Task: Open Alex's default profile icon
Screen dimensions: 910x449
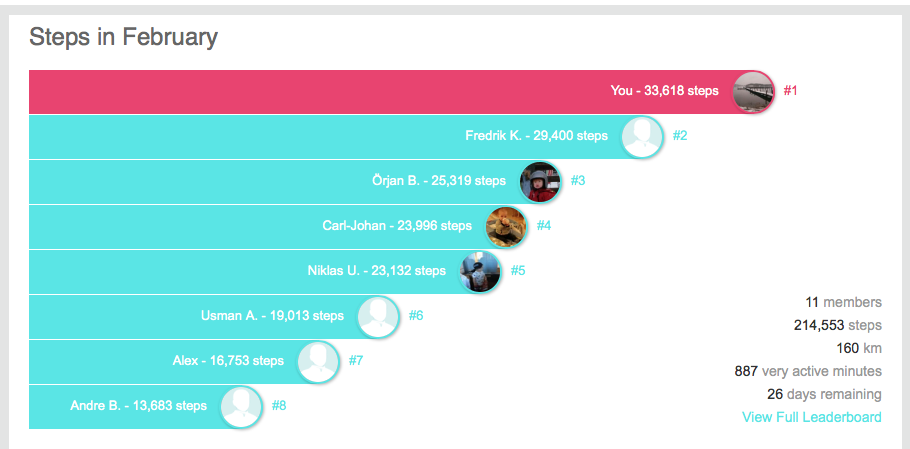Action: point(318,361)
